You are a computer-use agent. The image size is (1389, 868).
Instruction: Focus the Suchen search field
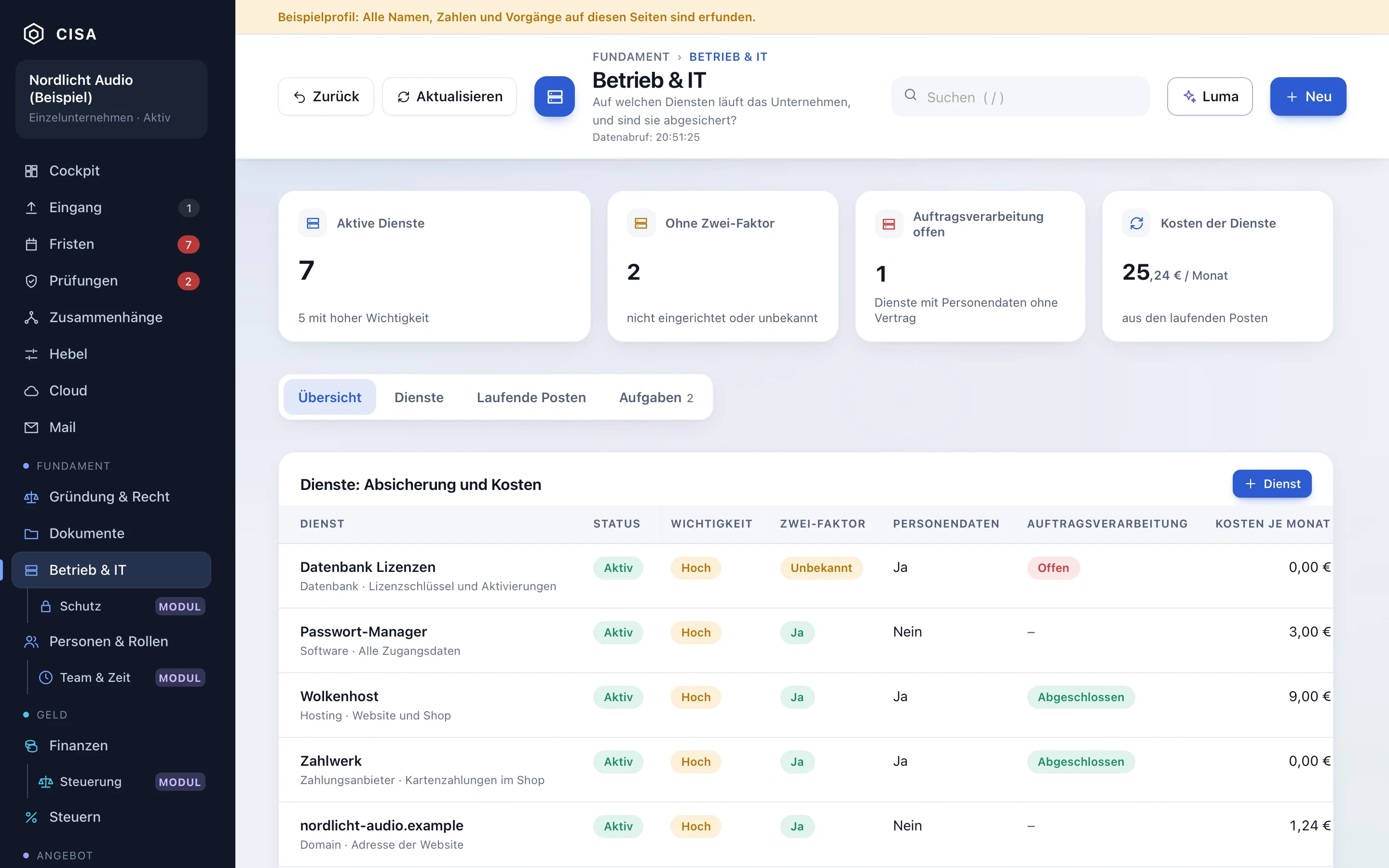[1020, 96]
